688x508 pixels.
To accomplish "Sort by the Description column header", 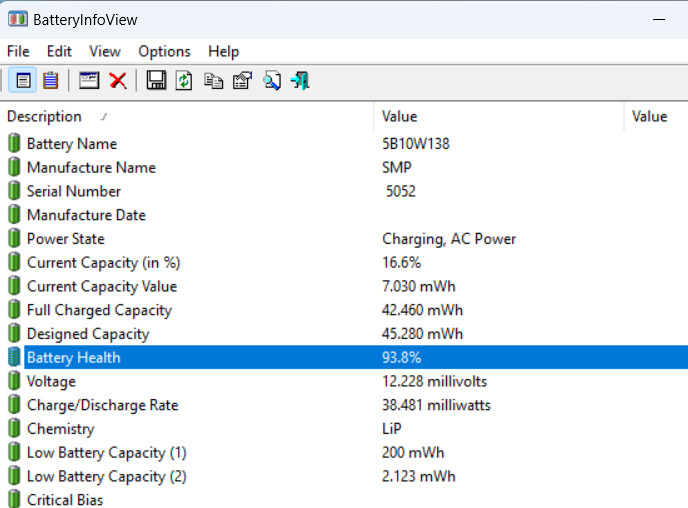I will 44,117.
